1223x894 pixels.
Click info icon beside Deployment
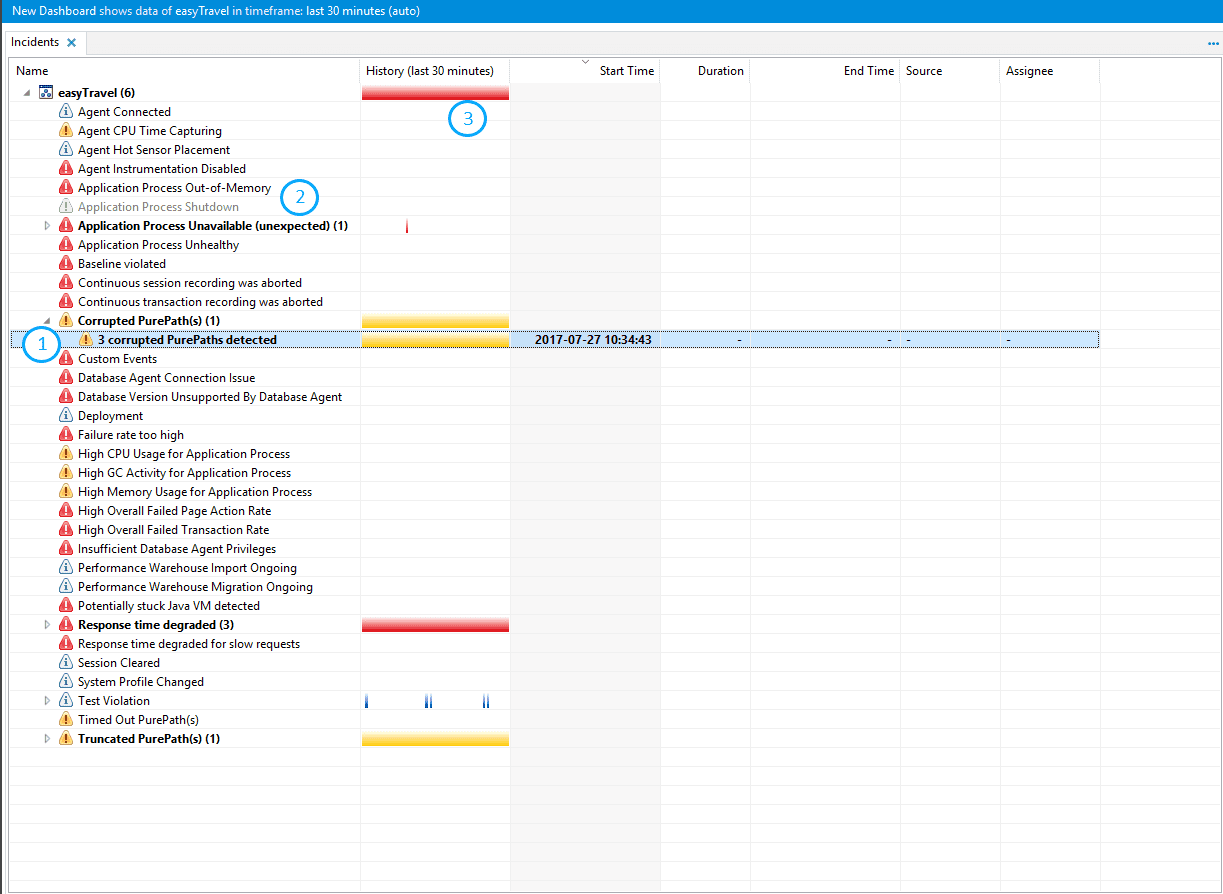point(66,416)
